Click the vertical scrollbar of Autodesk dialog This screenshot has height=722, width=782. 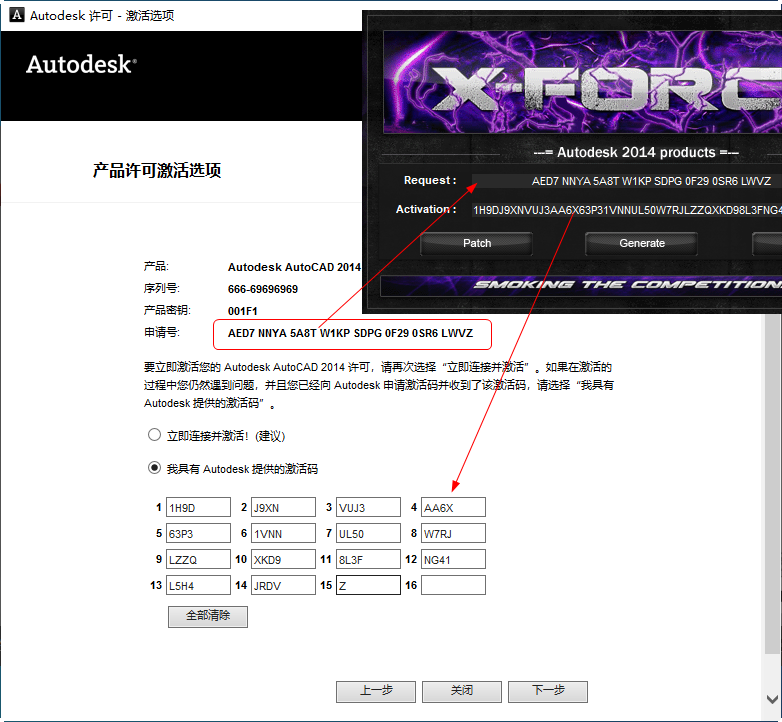[772, 484]
